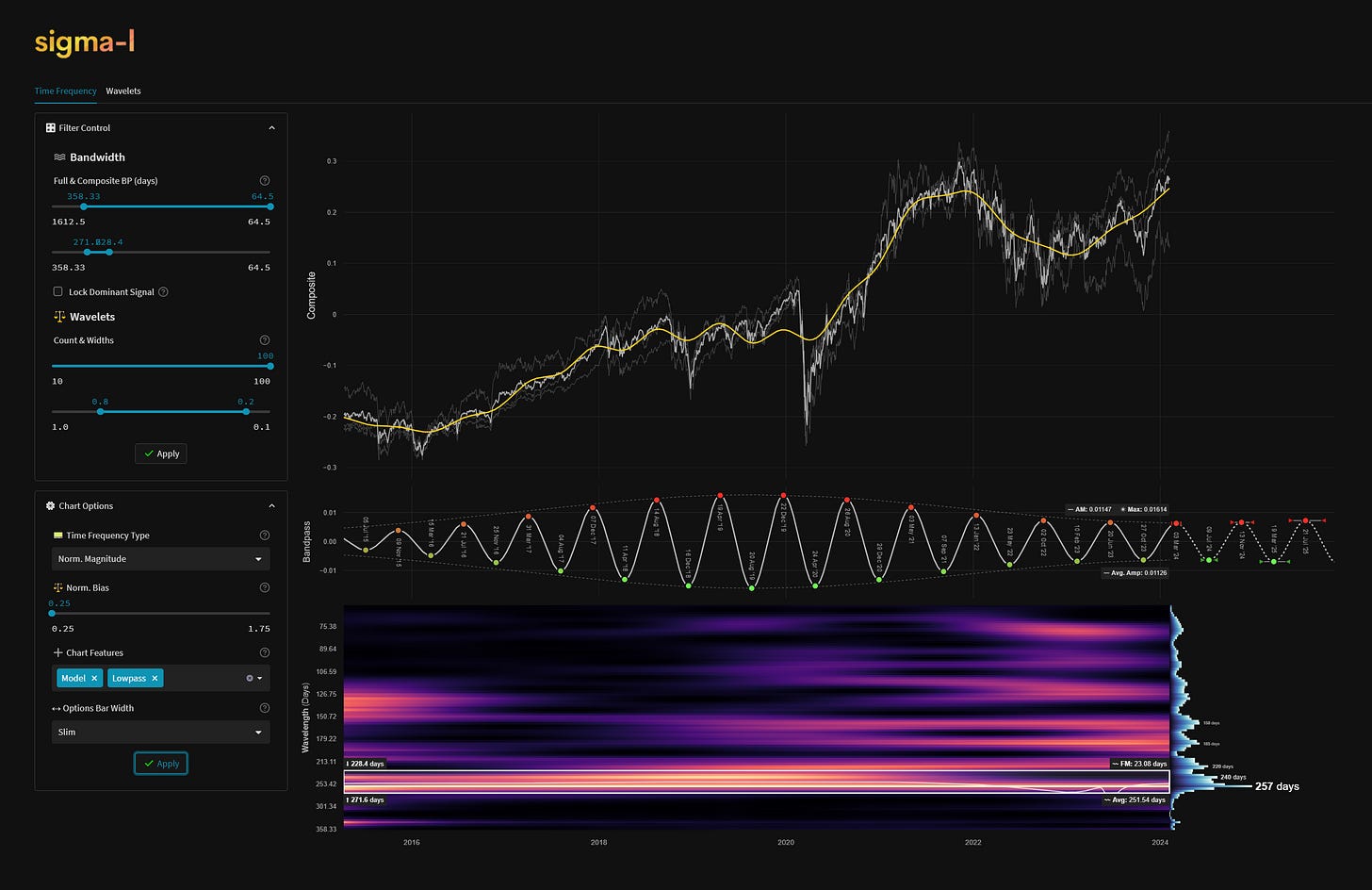Click the Time Frequency Type icon
The image size is (1372, 890).
58,536
